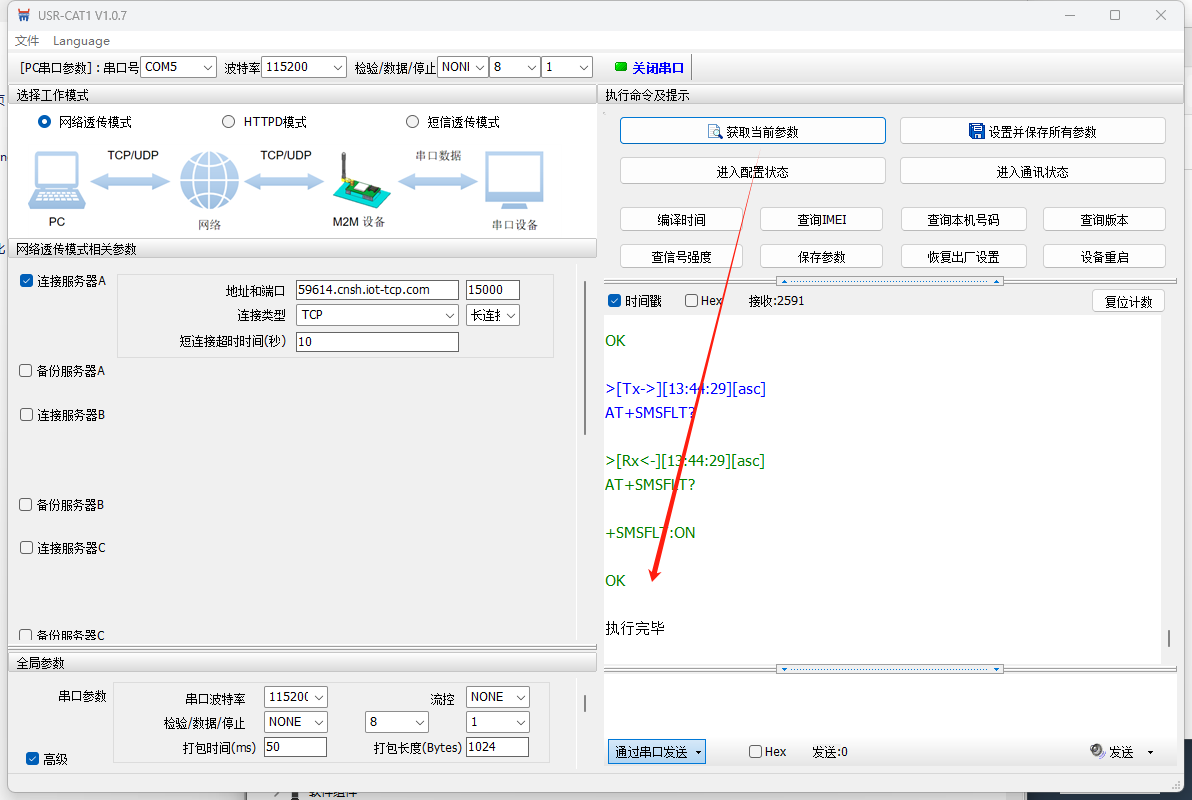Screen dimensions: 1192x800
Task: Open the 文件 menu
Action: (x=27, y=41)
